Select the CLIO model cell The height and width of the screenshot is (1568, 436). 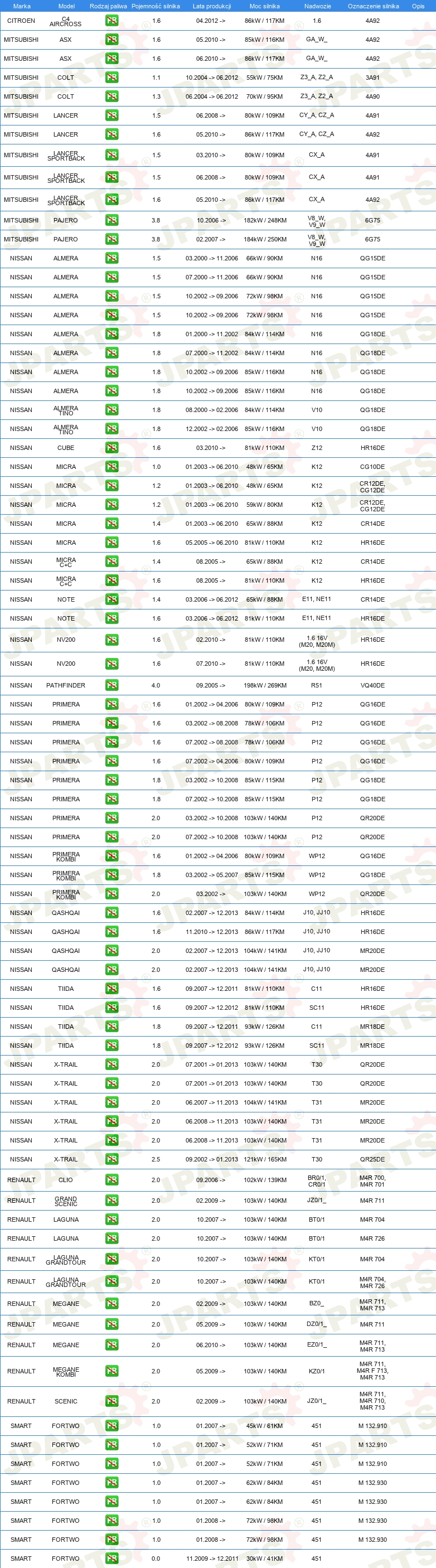(x=66, y=1180)
